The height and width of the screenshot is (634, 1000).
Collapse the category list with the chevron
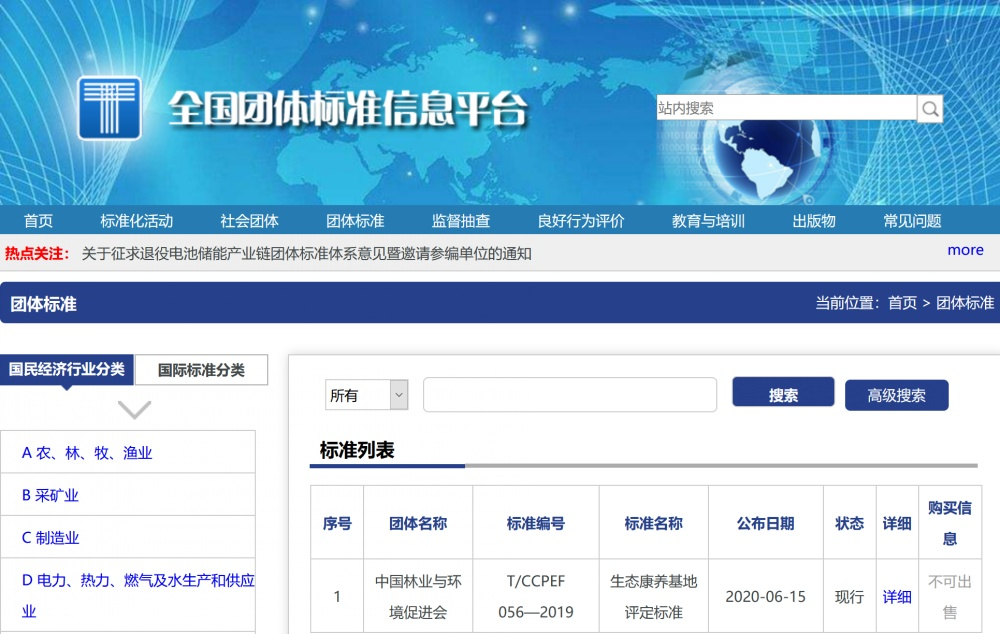pos(135,409)
